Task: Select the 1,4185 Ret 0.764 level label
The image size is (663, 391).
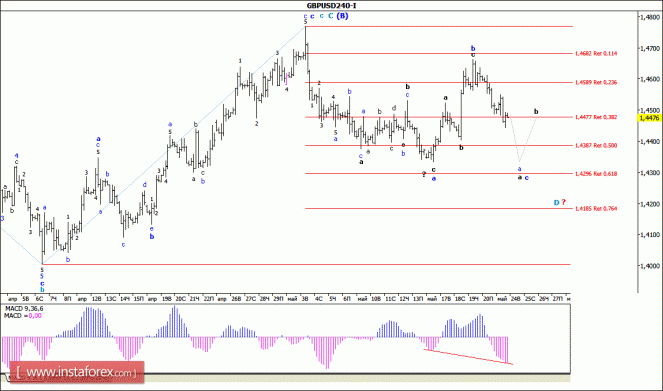Action: click(x=596, y=208)
